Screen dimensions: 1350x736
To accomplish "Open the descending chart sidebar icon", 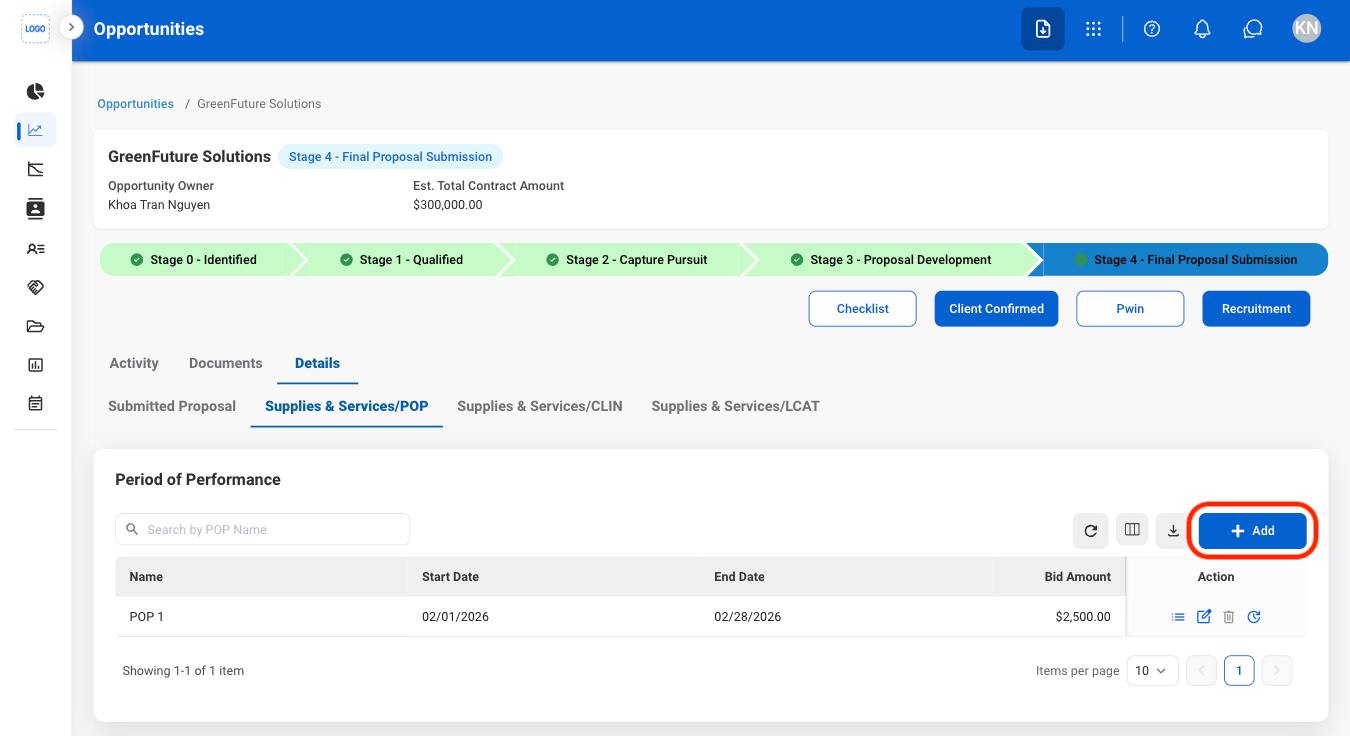I will 35,169.
